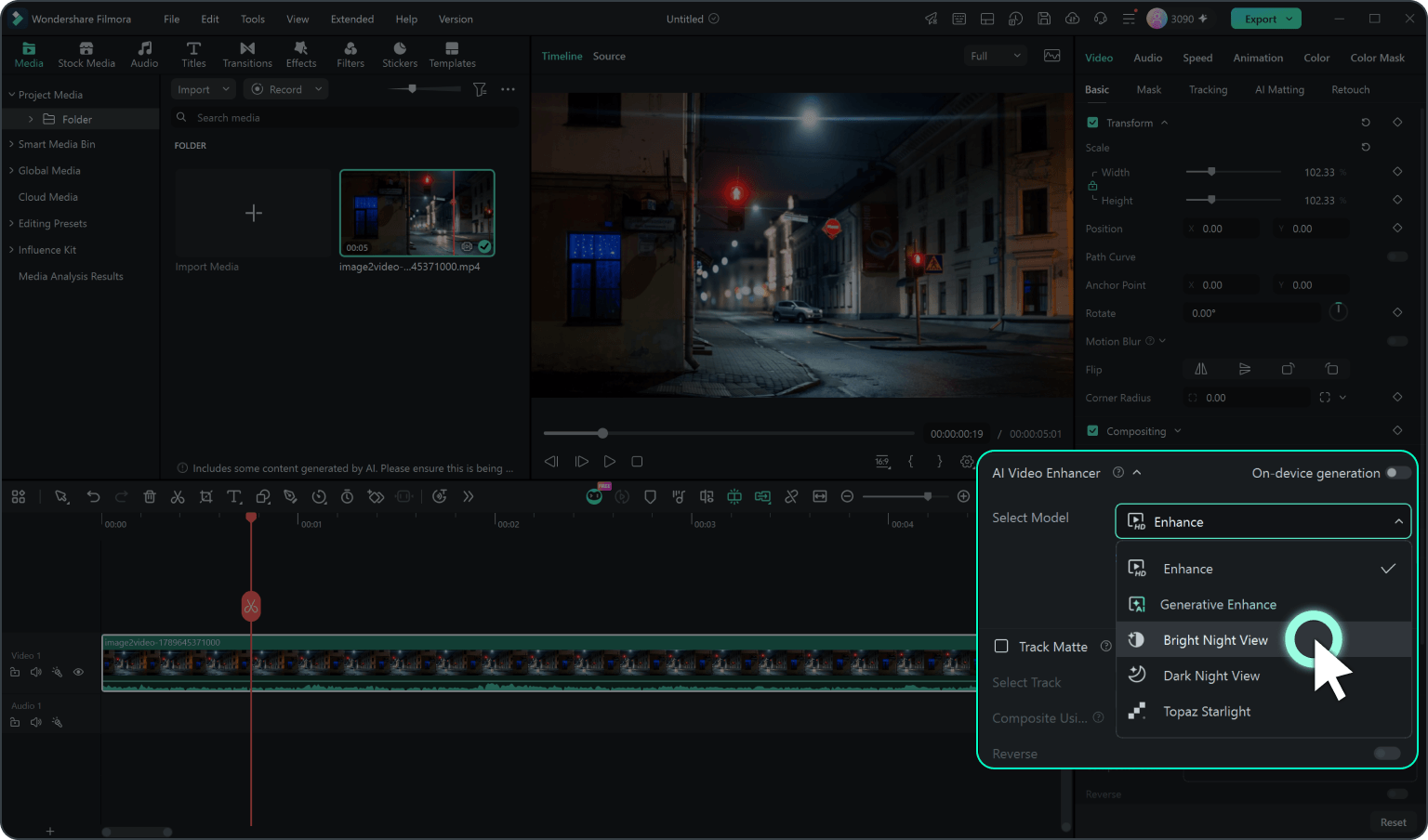Click the stop button under preview
The height and width of the screenshot is (840, 1428).
pos(637,461)
